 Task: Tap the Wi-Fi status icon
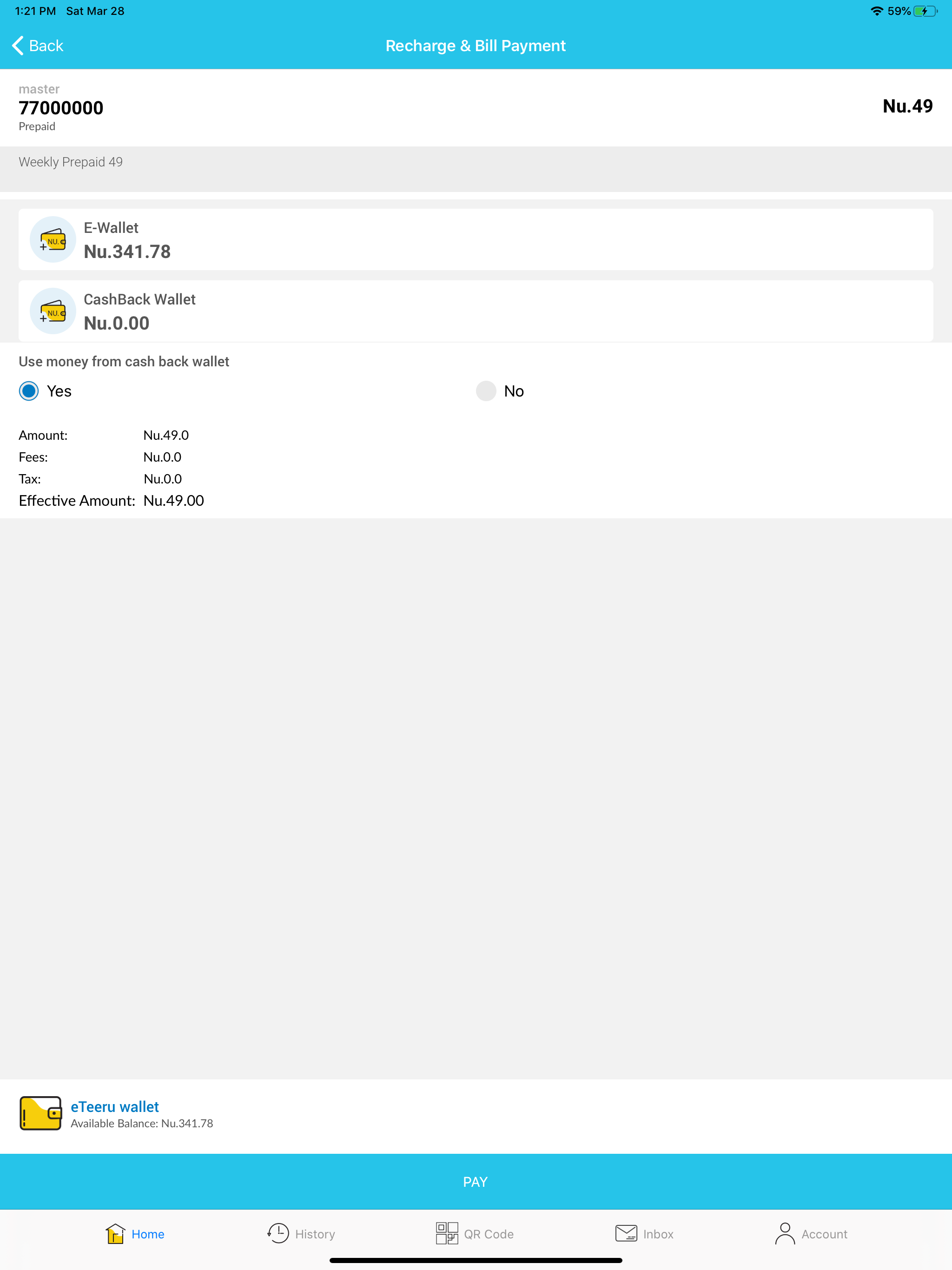(876, 11)
